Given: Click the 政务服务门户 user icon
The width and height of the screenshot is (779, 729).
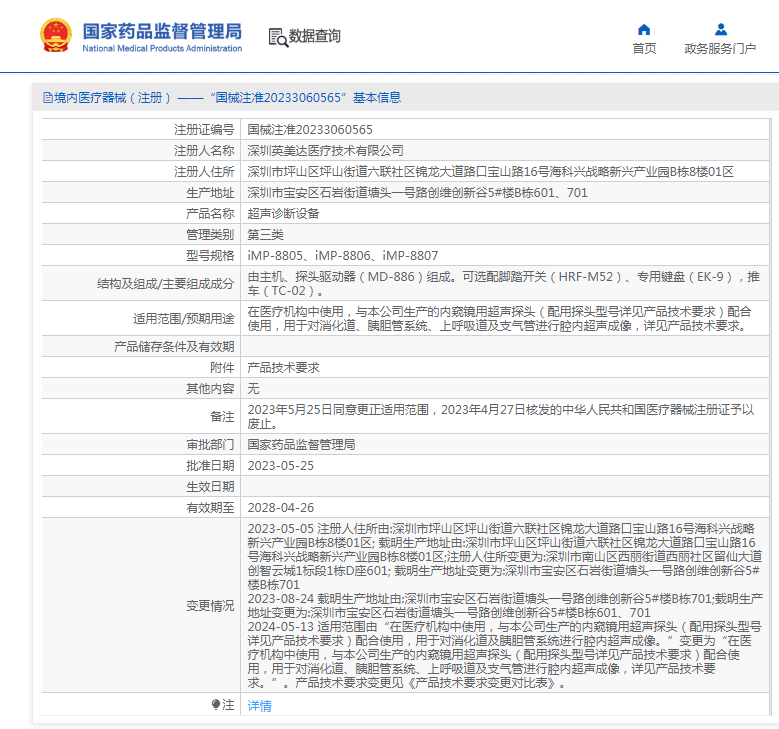Looking at the screenshot, I should tap(721, 30).
